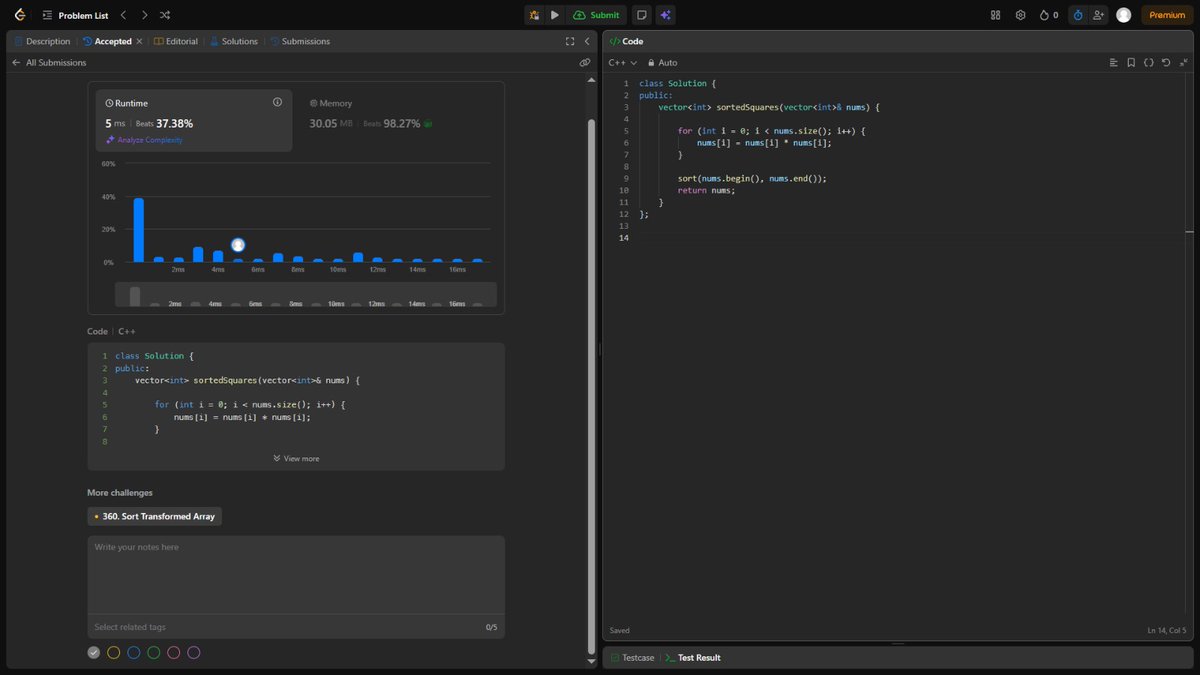
Task: Open the C++ language dropdown
Action: [x=622, y=62]
